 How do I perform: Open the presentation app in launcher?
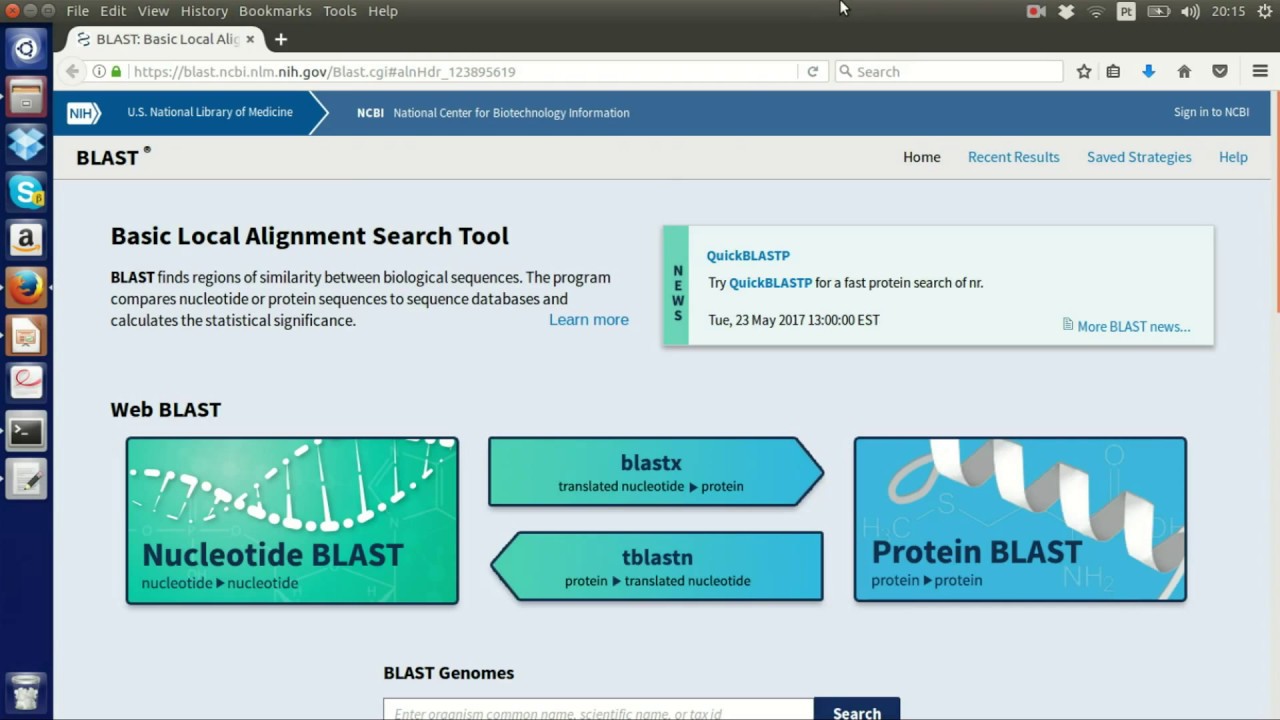[x=26, y=337]
